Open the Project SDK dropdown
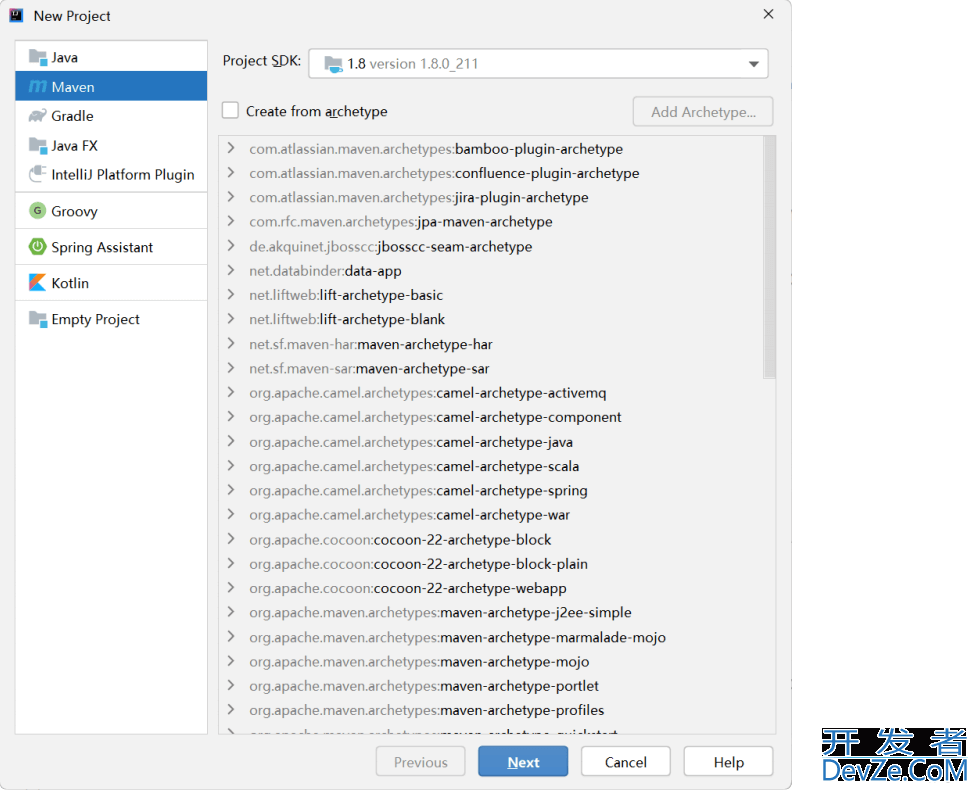Viewport: 978px width, 792px height. [753, 64]
